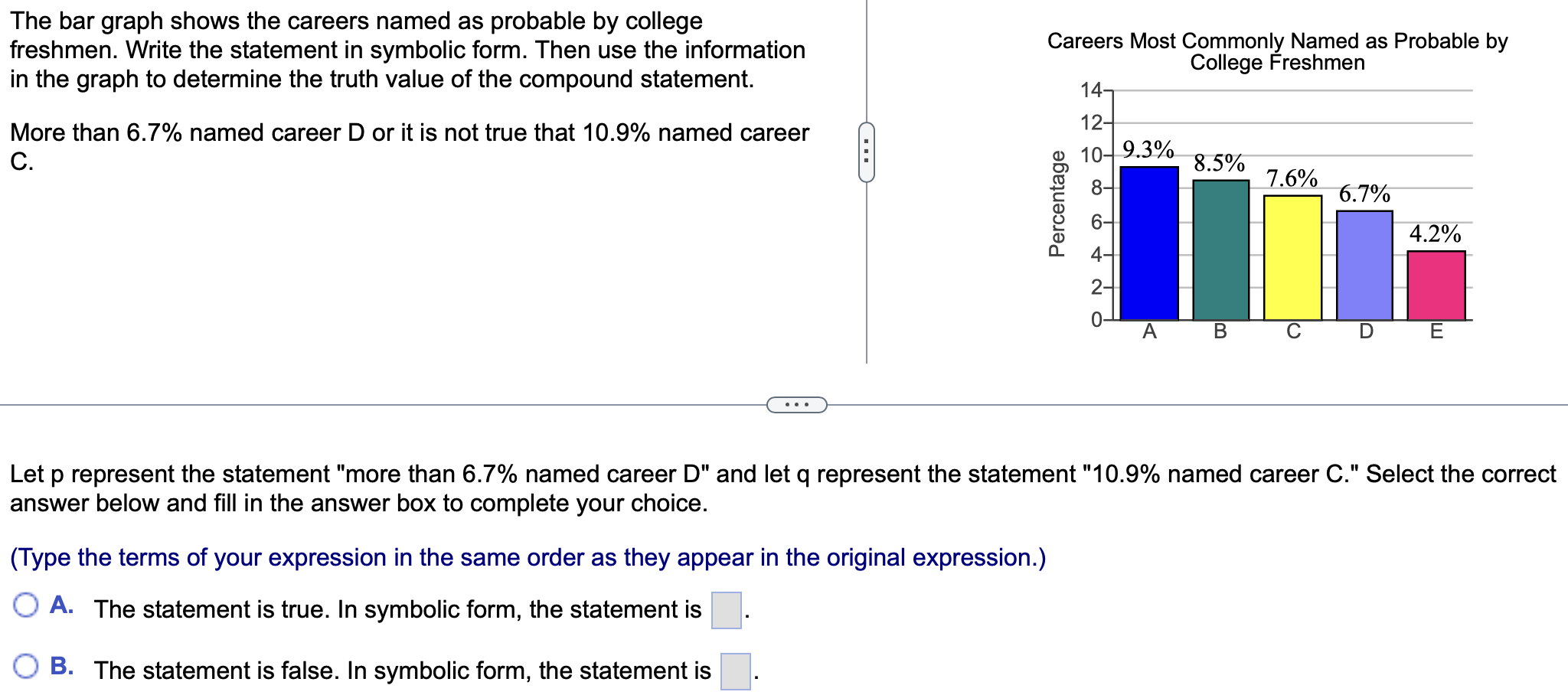Click the answer box next to choice A

click(726, 609)
